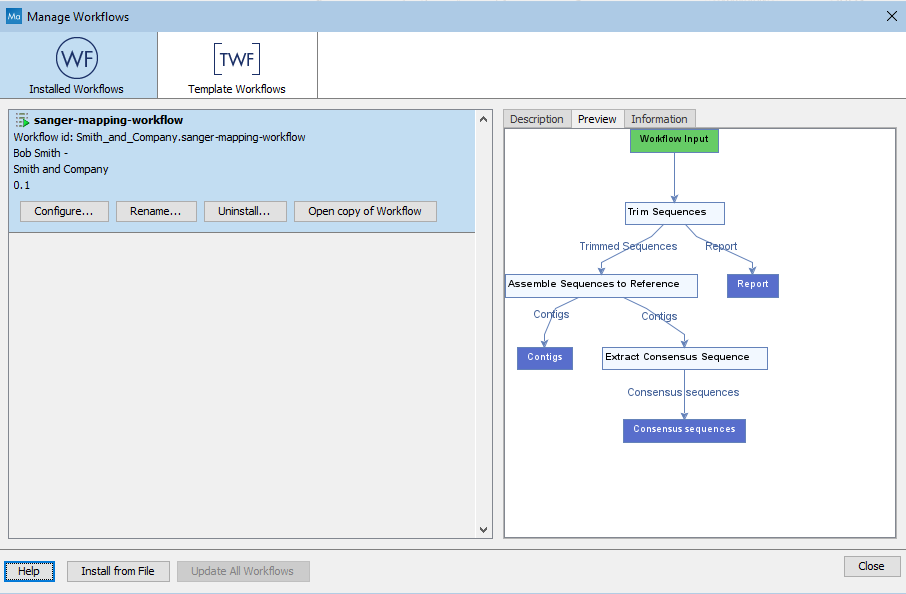
Task: Open the Information tab
Action: pyautogui.click(x=660, y=118)
